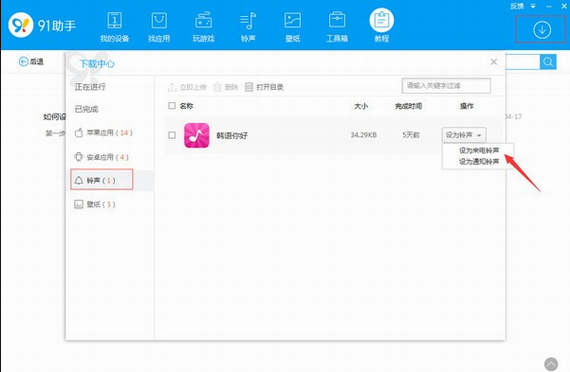Open the 壁纸 picture icon
Viewport: 570px width, 372px height.
(x=292, y=20)
